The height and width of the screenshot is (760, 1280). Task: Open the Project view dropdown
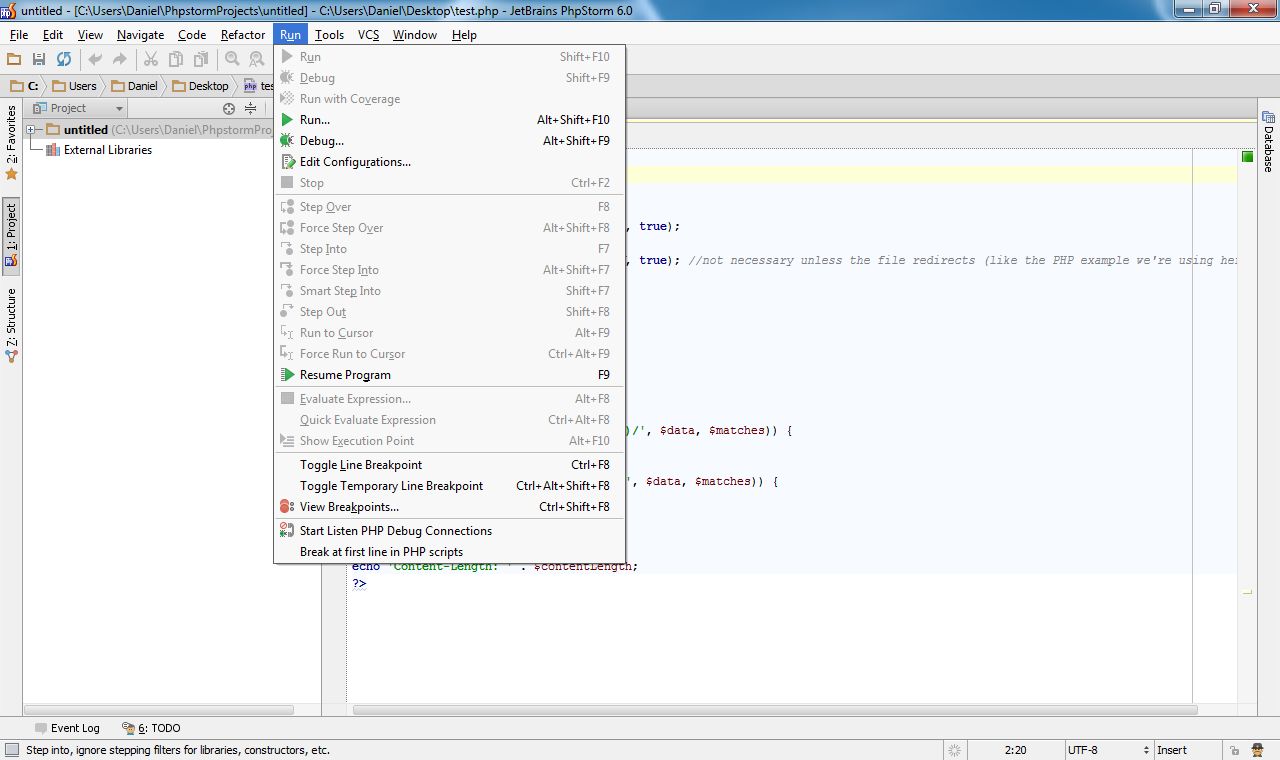point(78,108)
